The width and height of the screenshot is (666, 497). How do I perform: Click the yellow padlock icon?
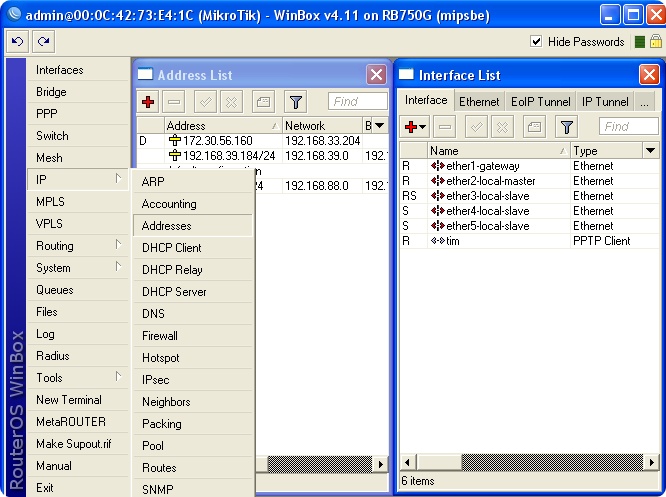[x=656, y=41]
